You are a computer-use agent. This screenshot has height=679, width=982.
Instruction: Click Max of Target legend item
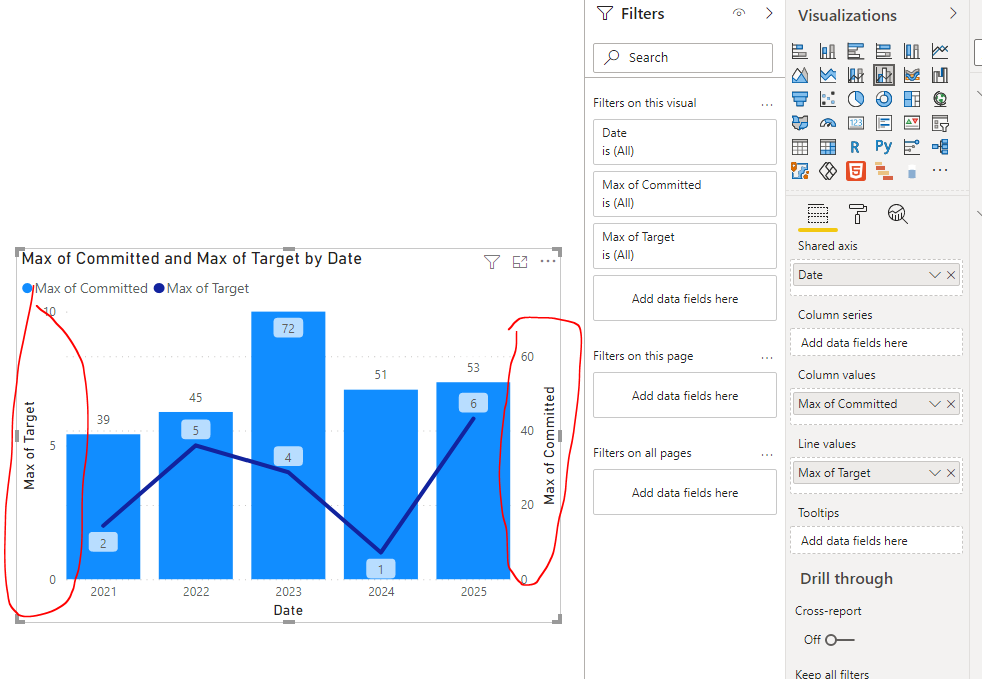202,288
